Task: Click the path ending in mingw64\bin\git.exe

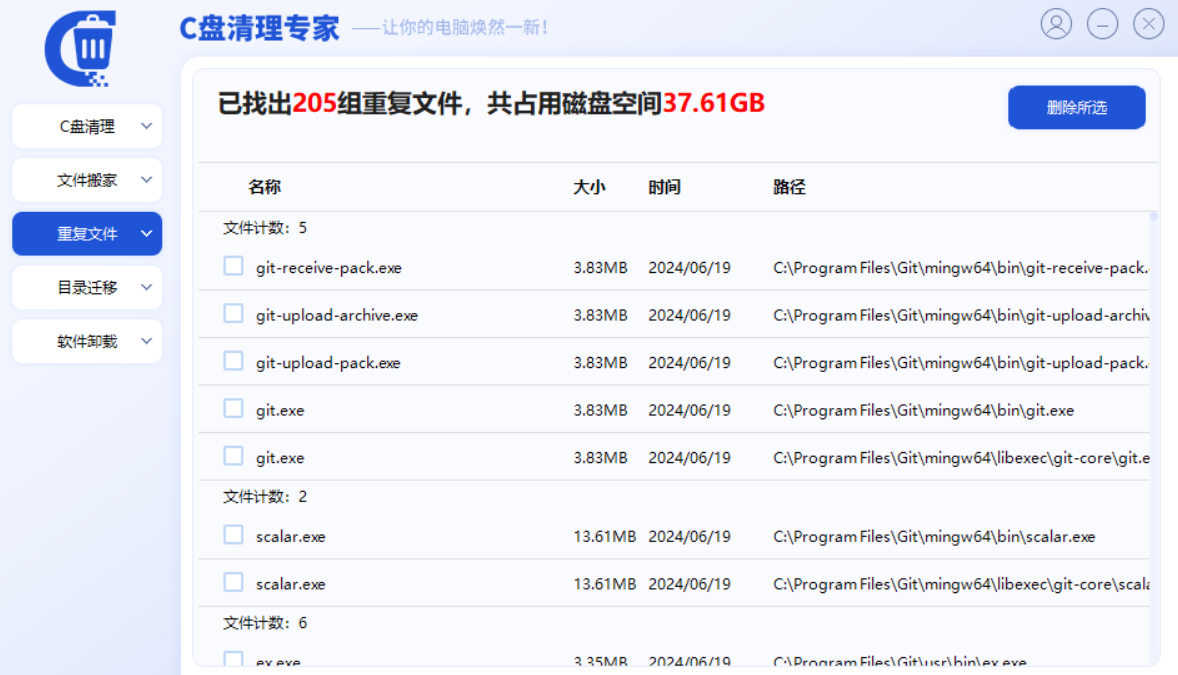Action: (923, 410)
